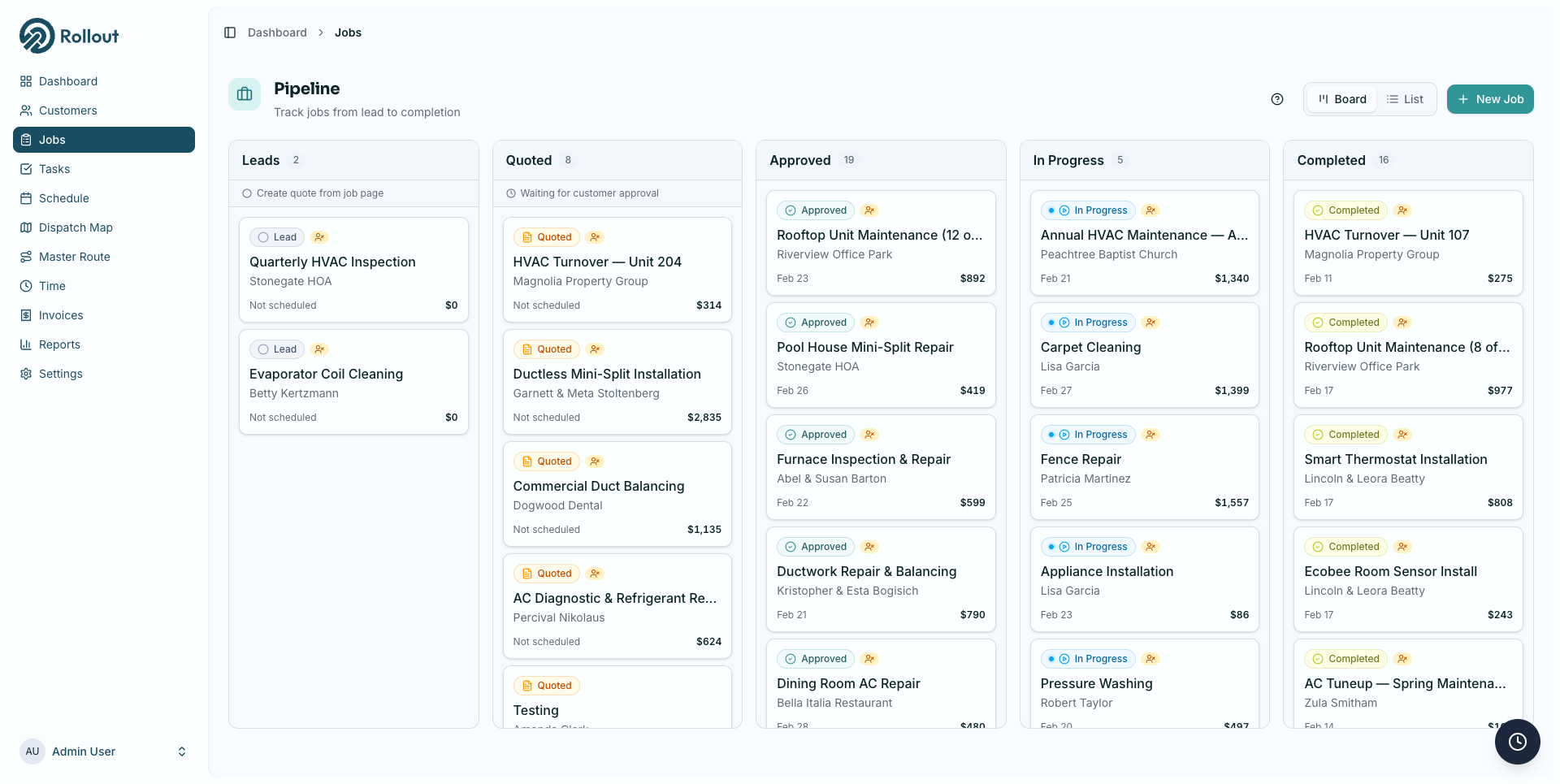Select the Lead status radio on Evaporator Coil Cleaning
Screen dimensions: 1560x784
[x=265, y=349]
